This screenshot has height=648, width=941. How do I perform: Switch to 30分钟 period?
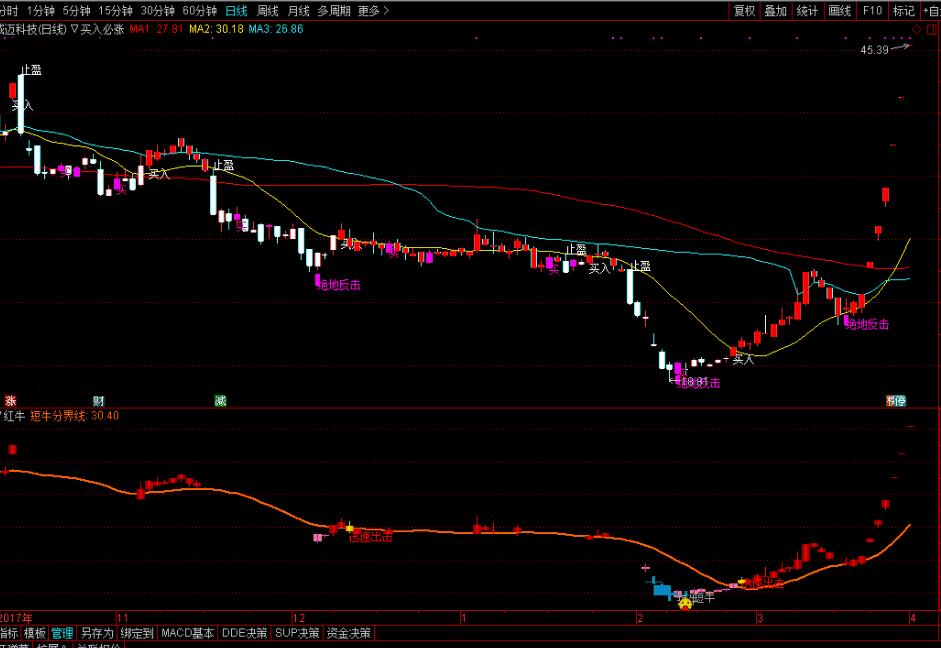[157, 10]
